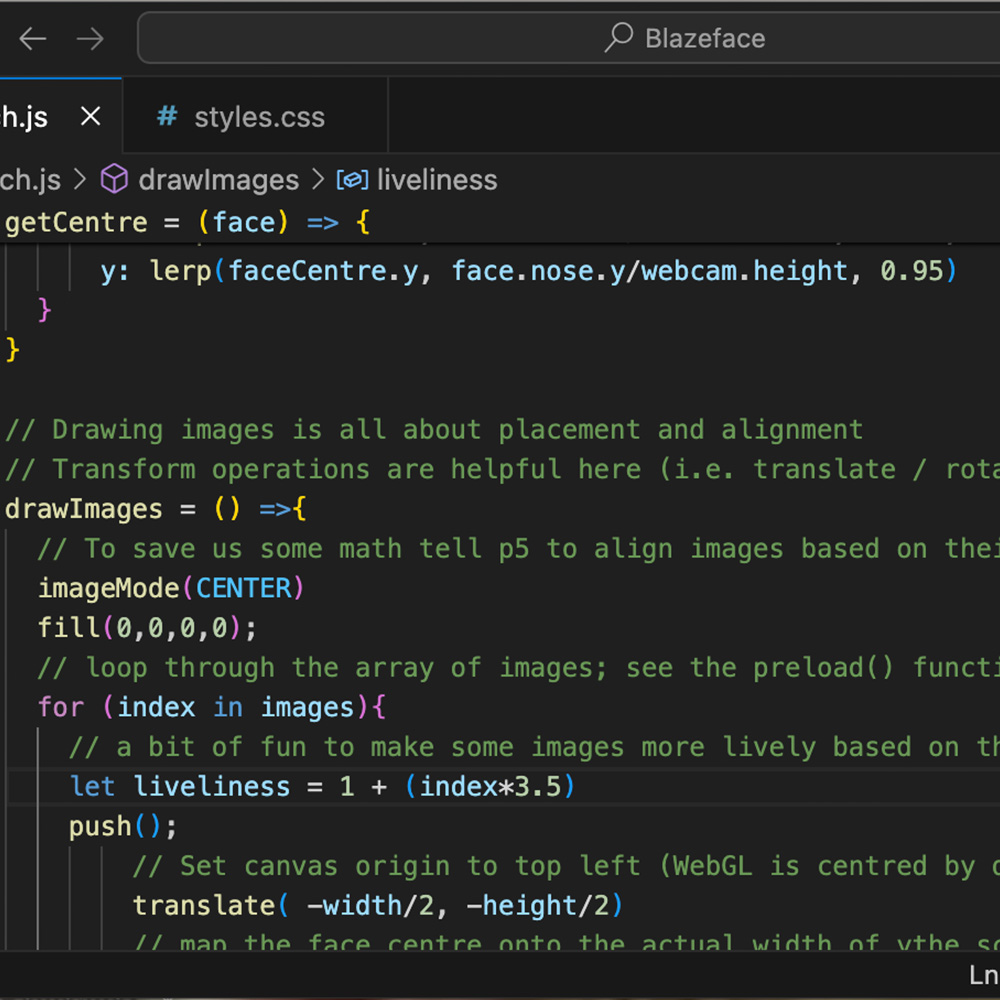Click the liveliness method icon in breadcrumbs
1000x1000 pixels.
click(x=352, y=179)
